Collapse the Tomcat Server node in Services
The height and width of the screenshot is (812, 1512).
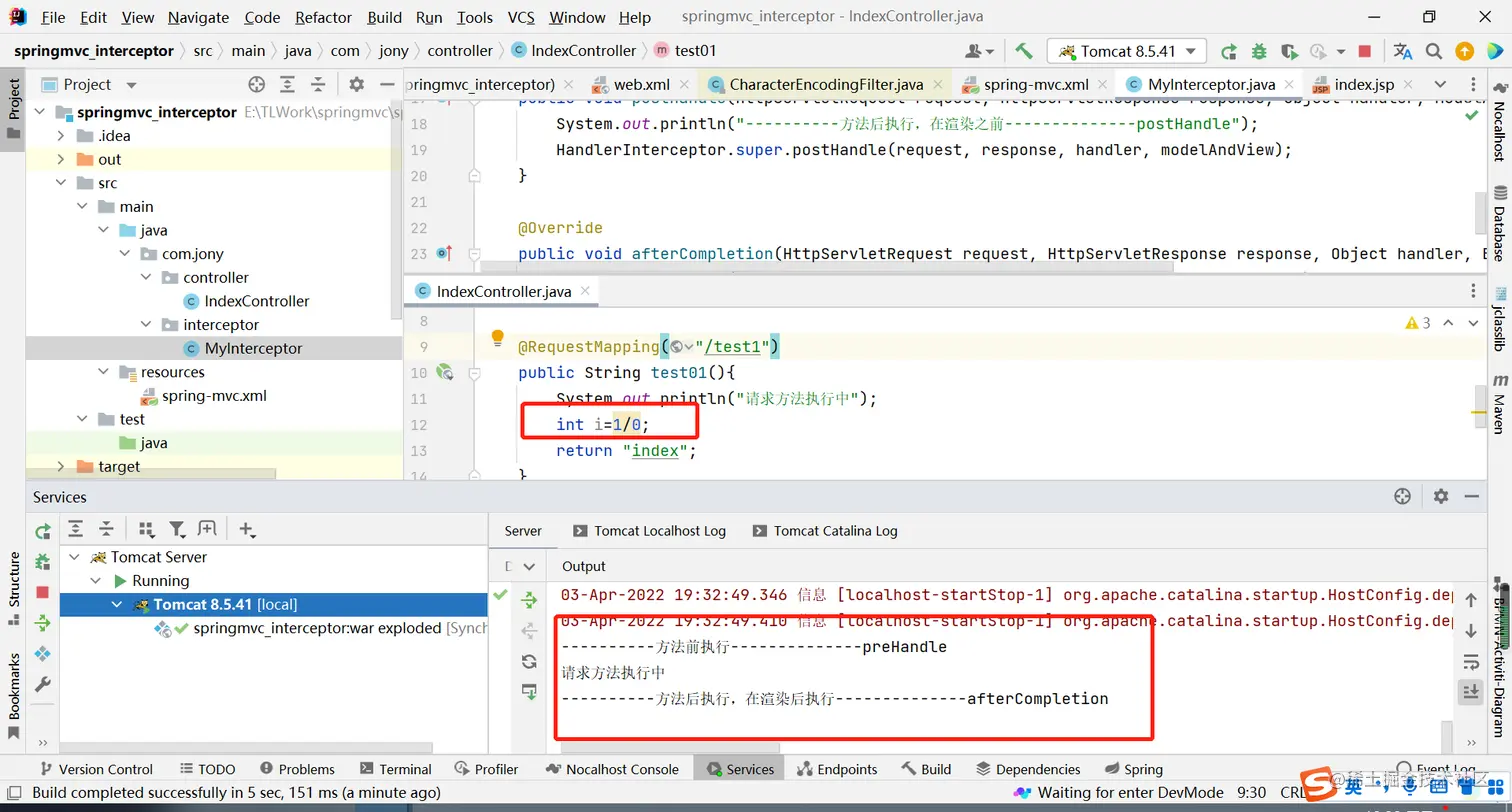75,557
